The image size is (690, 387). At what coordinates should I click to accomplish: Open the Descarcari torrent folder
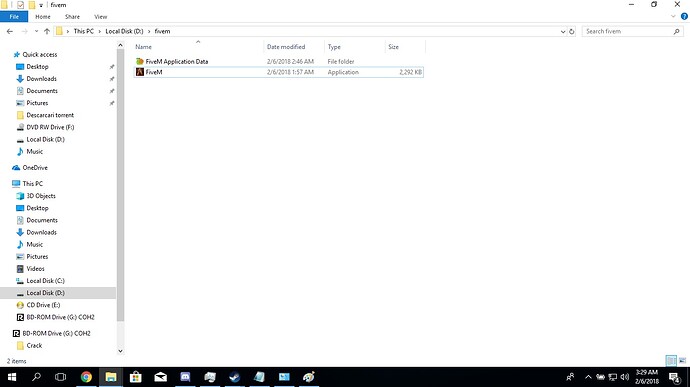(50, 115)
